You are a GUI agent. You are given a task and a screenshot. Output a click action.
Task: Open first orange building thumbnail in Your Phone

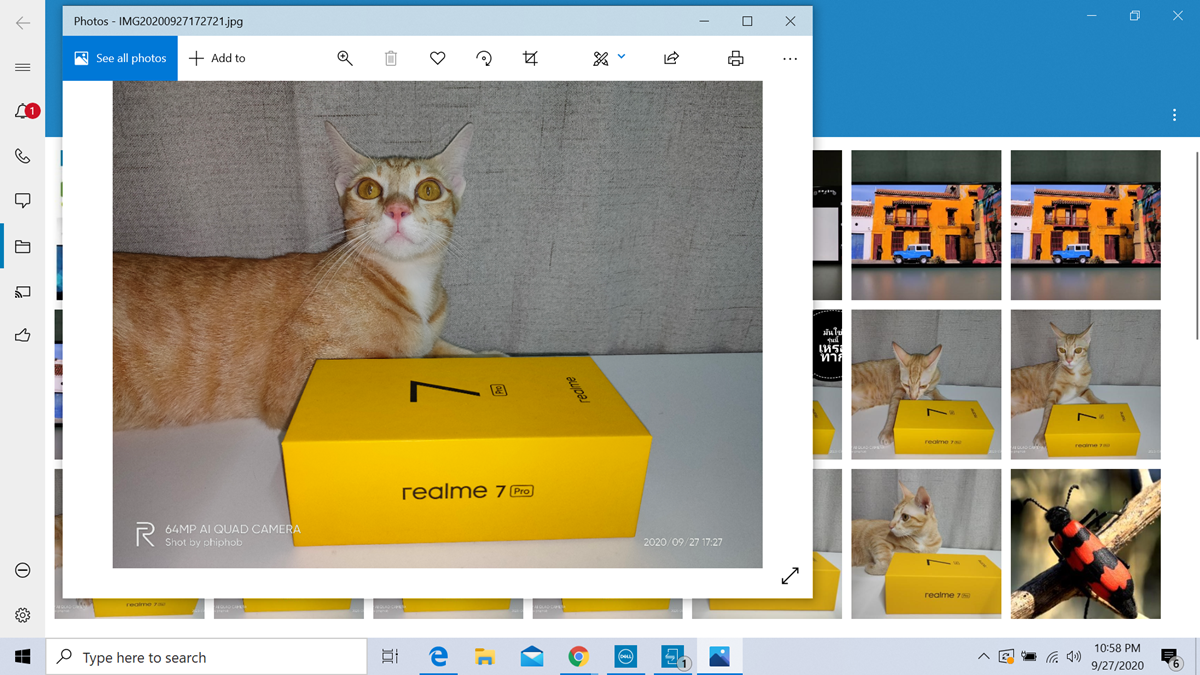point(926,225)
